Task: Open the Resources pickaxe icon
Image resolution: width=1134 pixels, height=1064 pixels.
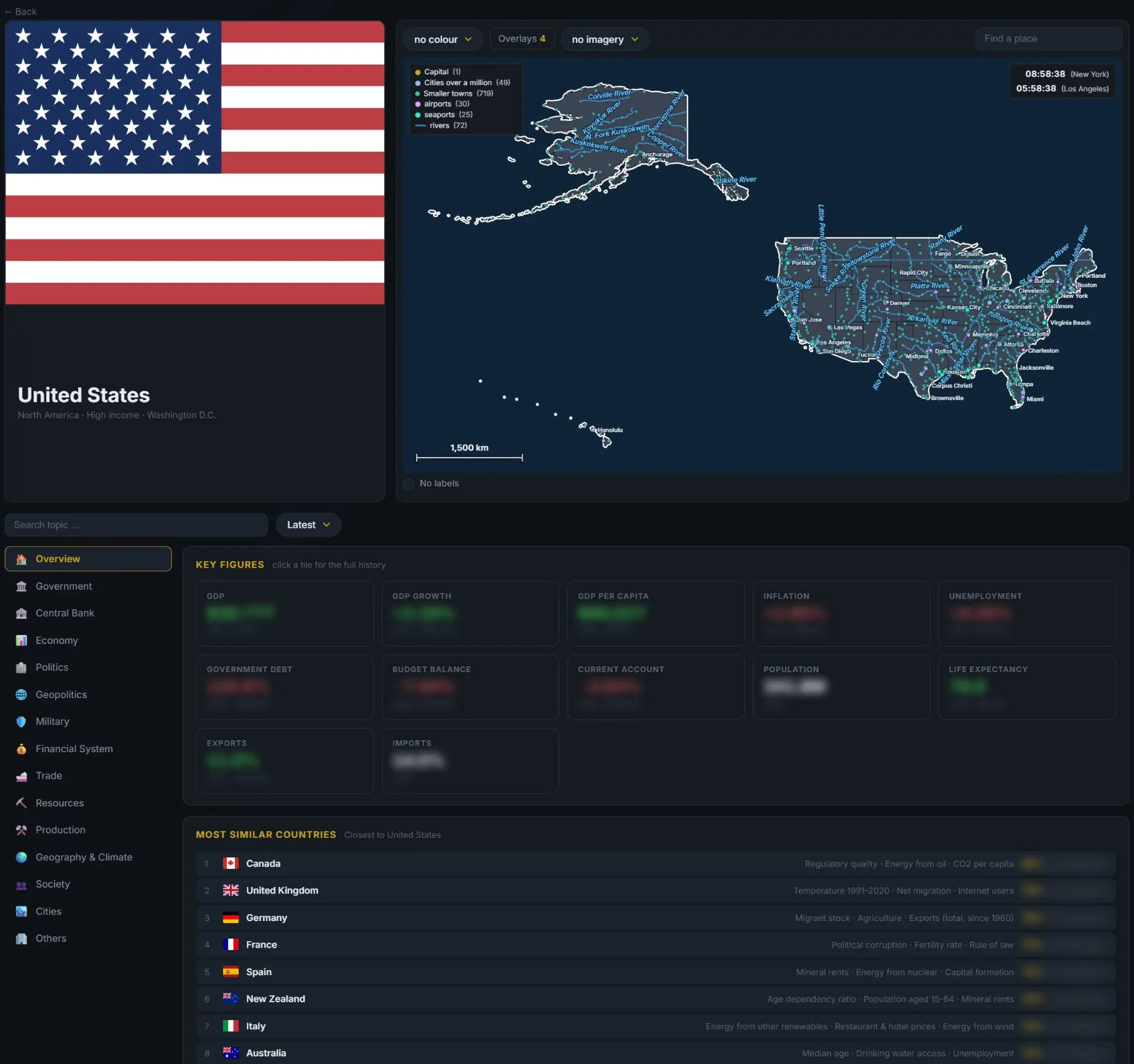Action: (x=21, y=803)
